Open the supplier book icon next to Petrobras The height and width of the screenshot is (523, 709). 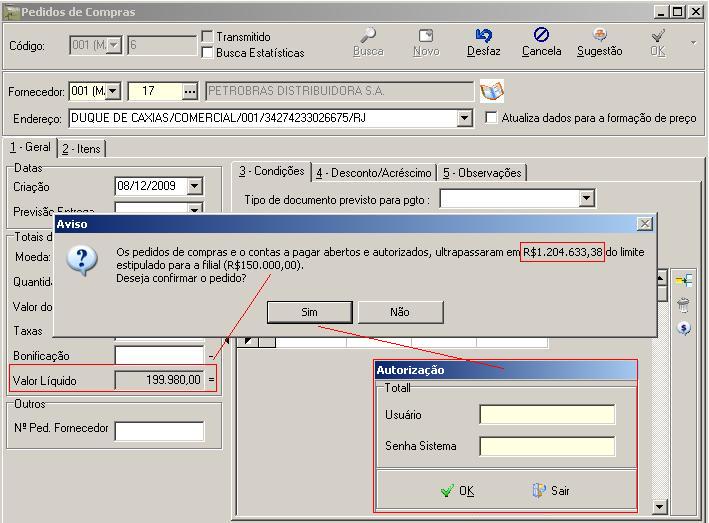click(492, 91)
